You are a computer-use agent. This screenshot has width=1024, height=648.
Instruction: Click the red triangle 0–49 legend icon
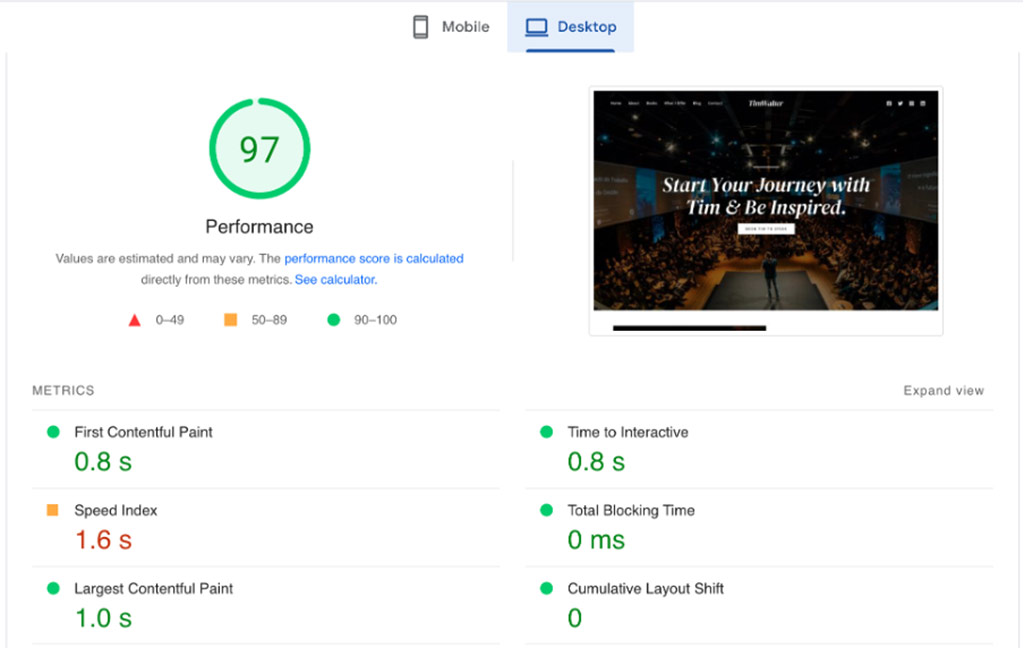click(134, 320)
